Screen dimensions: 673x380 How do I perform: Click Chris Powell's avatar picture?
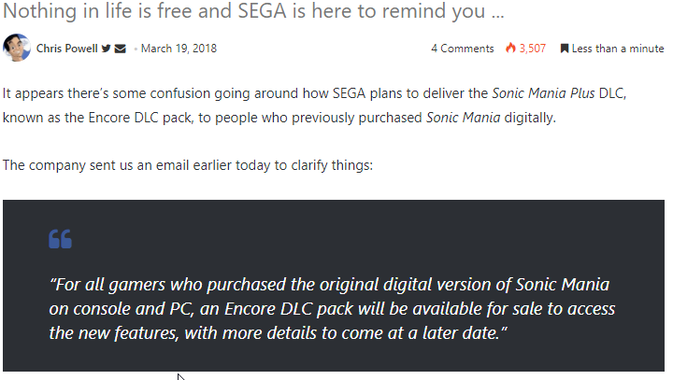coord(17,48)
